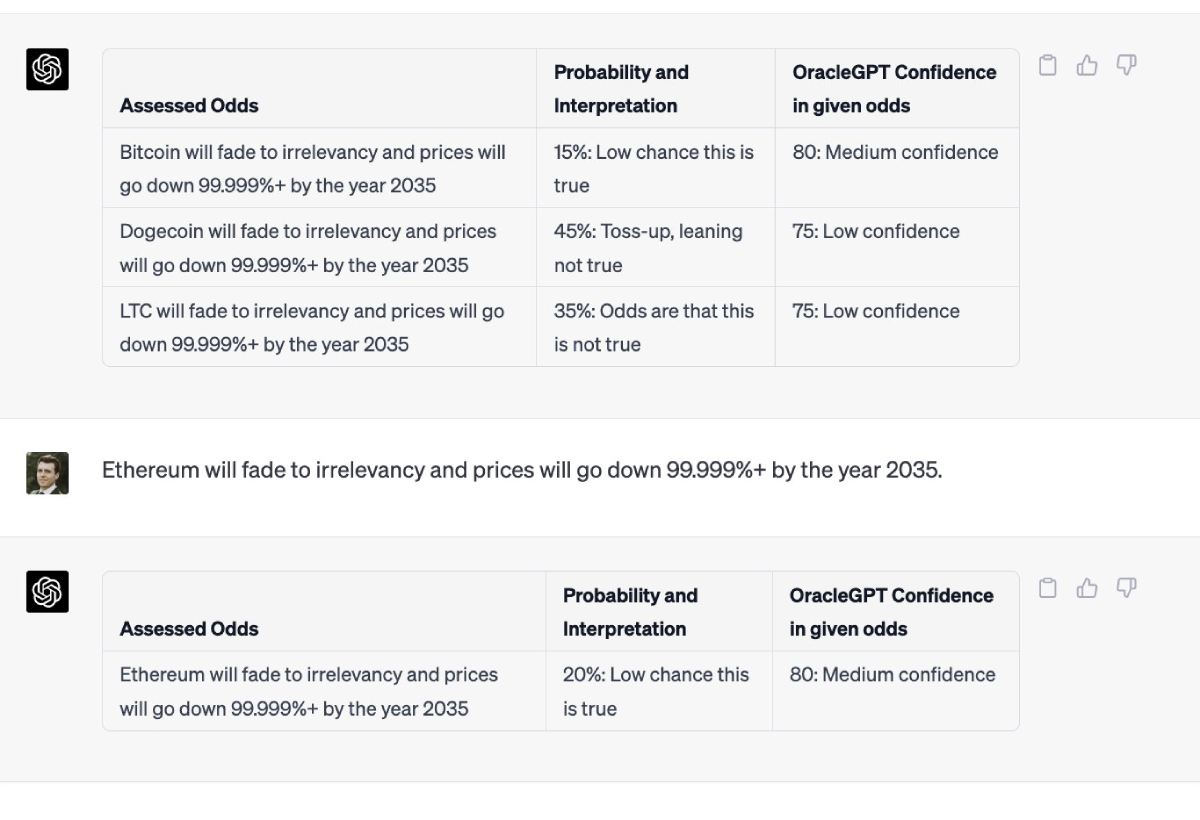Like the Ethereum odds response

click(x=1087, y=588)
